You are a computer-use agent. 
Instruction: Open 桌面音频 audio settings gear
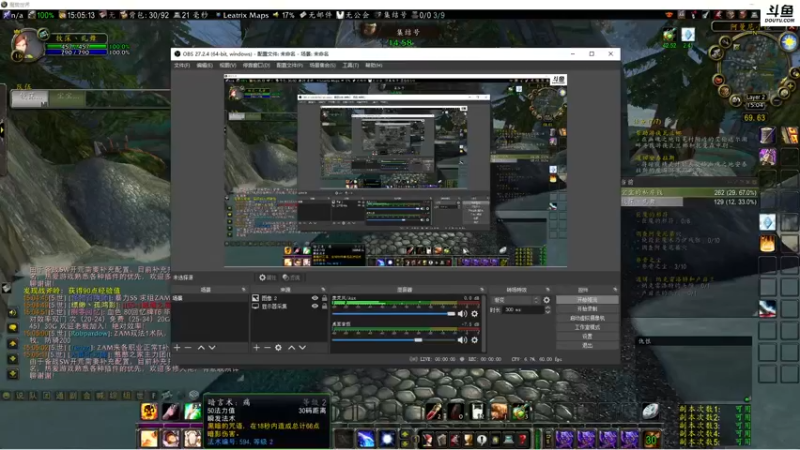tap(474, 340)
